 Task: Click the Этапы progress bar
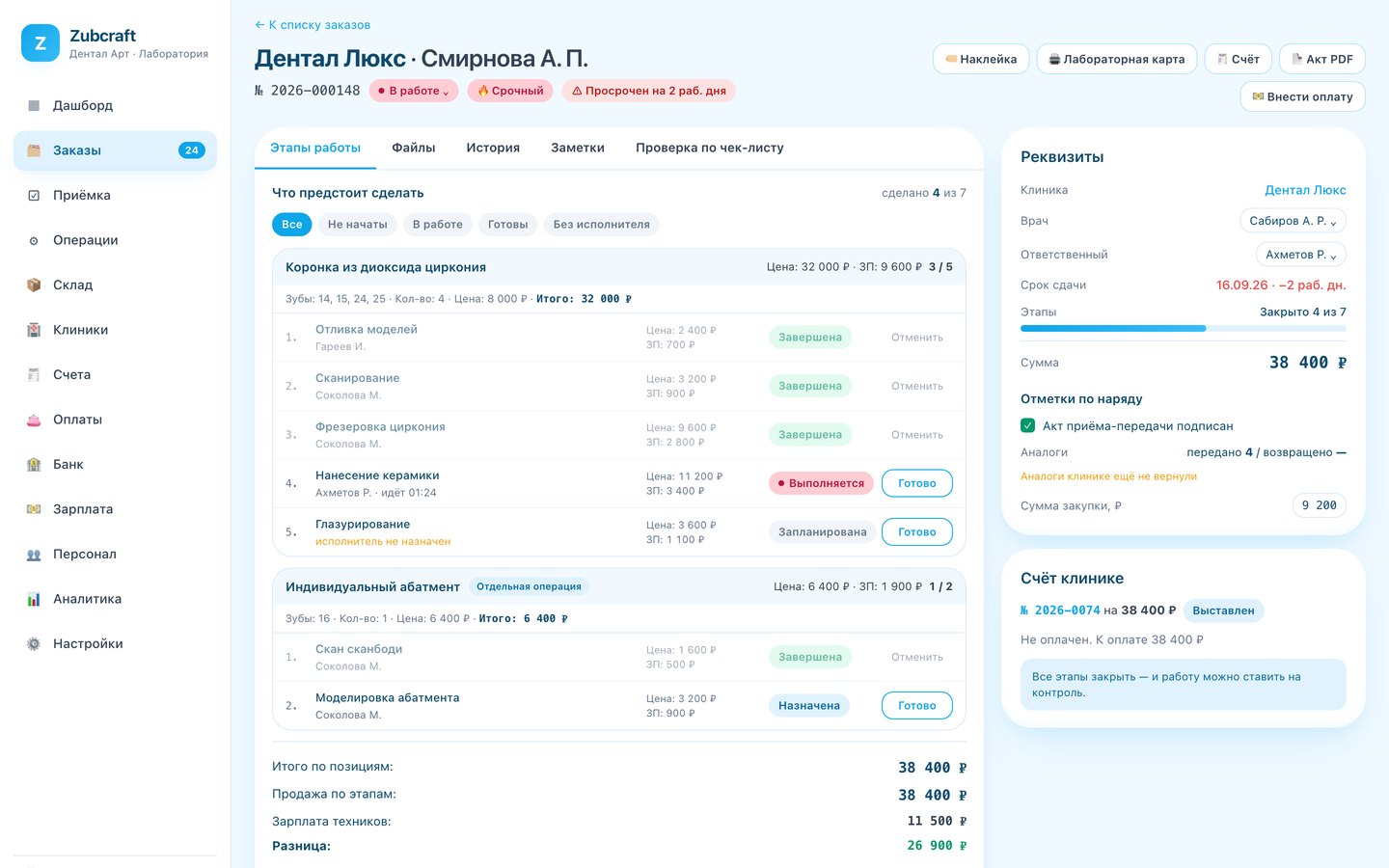(1184, 329)
